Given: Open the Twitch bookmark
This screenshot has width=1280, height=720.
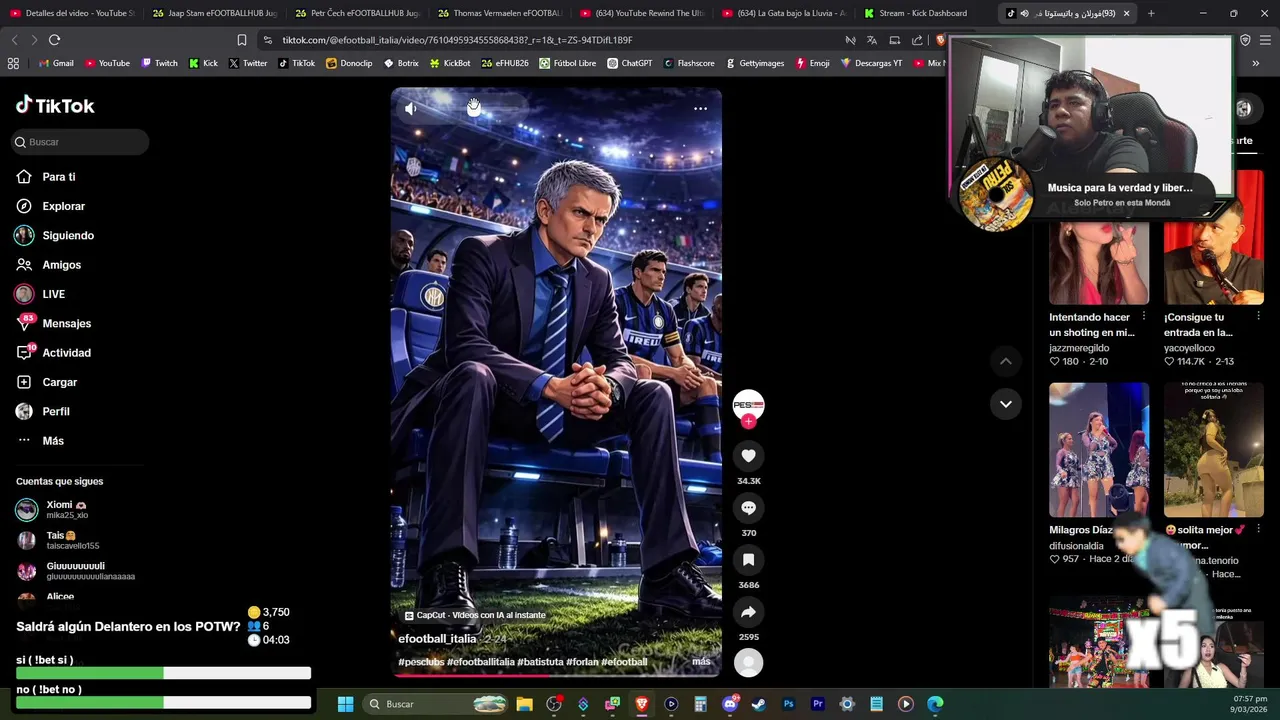Looking at the screenshot, I should (x=160, y=63).
